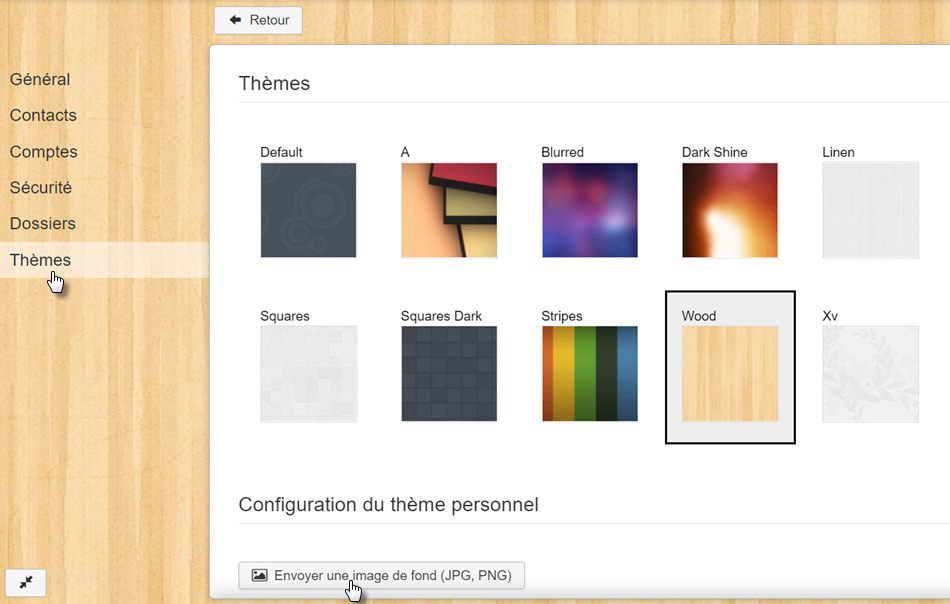Choose the Xv theme thumbnail
Screen dimensions: 950x604
tap(870, 373)
